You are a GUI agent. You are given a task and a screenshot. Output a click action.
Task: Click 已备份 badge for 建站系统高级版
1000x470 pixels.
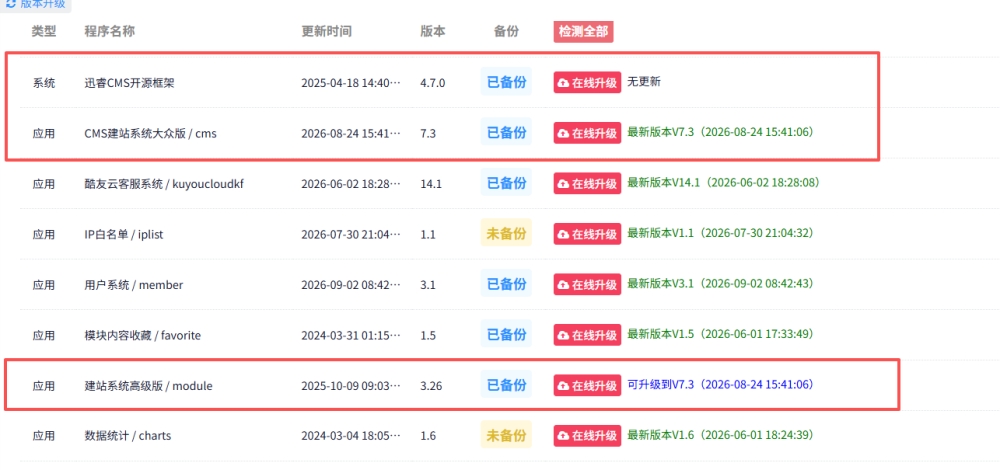pyautogui.click(x=506, y=386)
